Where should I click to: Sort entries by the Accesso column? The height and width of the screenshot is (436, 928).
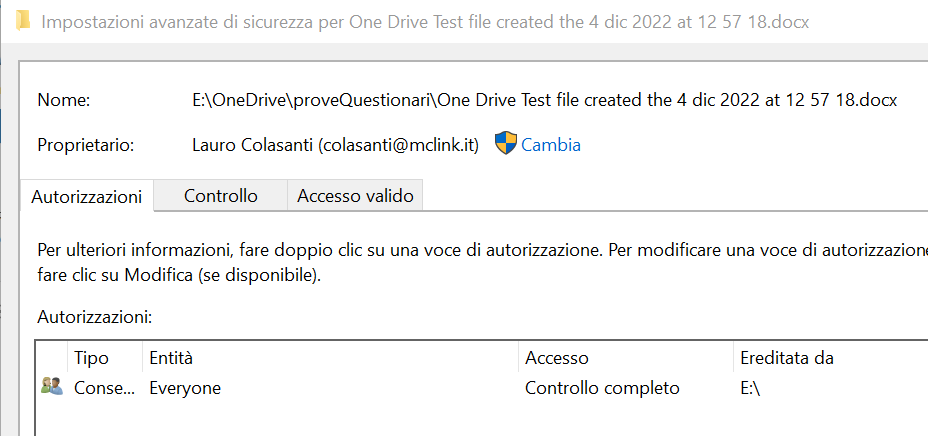click(557, 358)
